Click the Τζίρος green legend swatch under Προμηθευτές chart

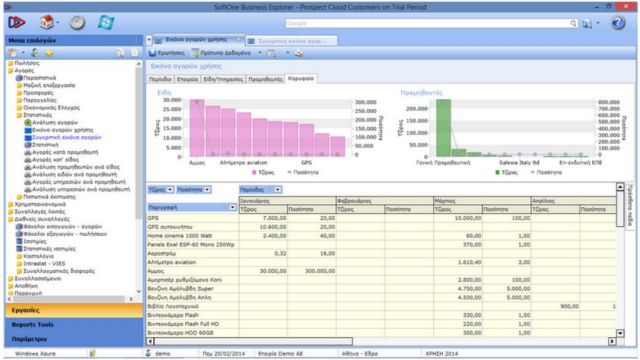[497, 172]
